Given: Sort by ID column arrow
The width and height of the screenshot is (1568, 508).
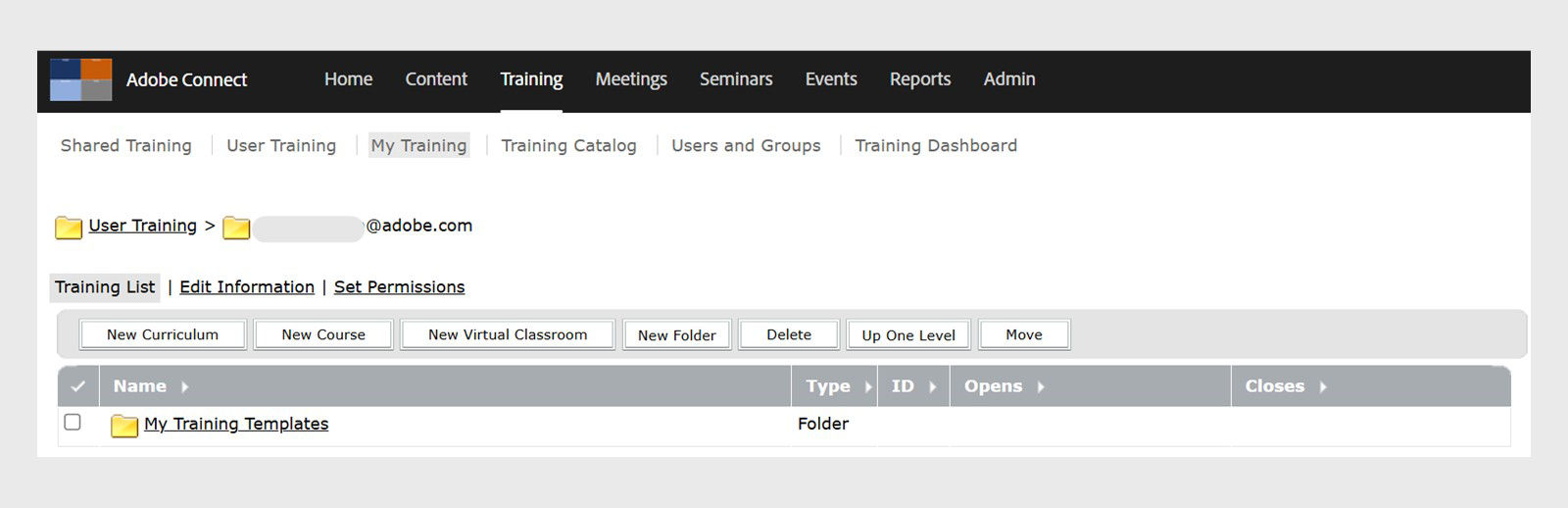Looking at the screenshot, I should point(932,386).
